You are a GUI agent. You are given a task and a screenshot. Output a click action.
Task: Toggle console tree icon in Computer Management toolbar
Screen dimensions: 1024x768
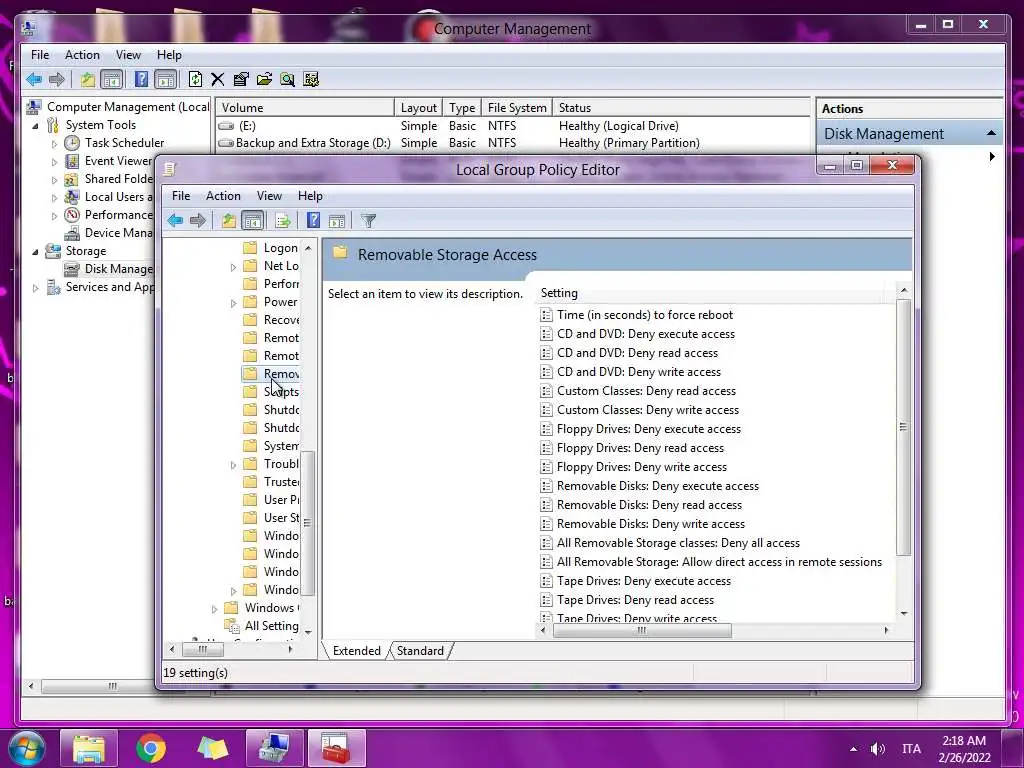pyautogui.click(x=112, y=80)
